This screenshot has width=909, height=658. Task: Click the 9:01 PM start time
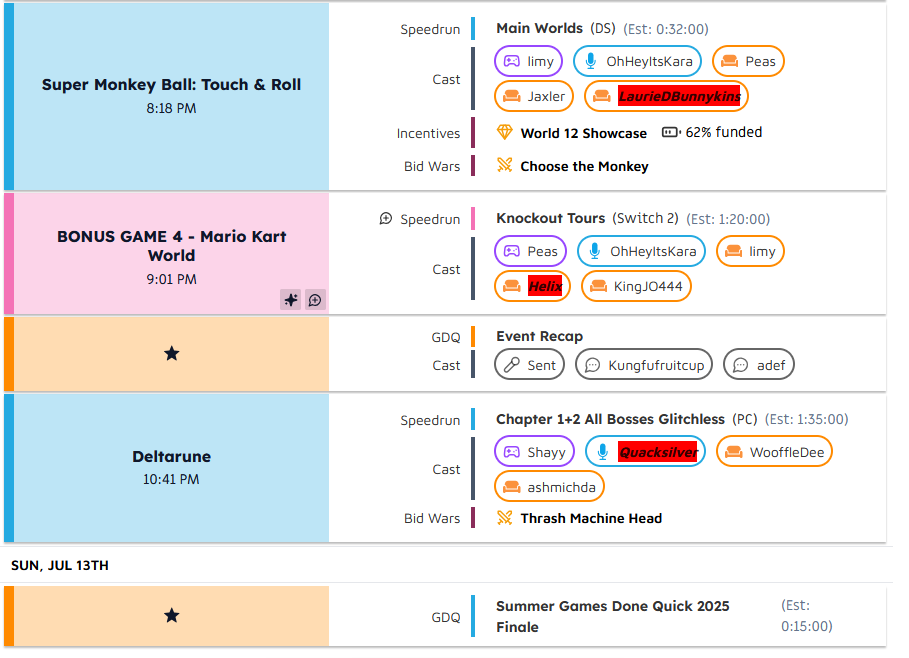(172, 279)
